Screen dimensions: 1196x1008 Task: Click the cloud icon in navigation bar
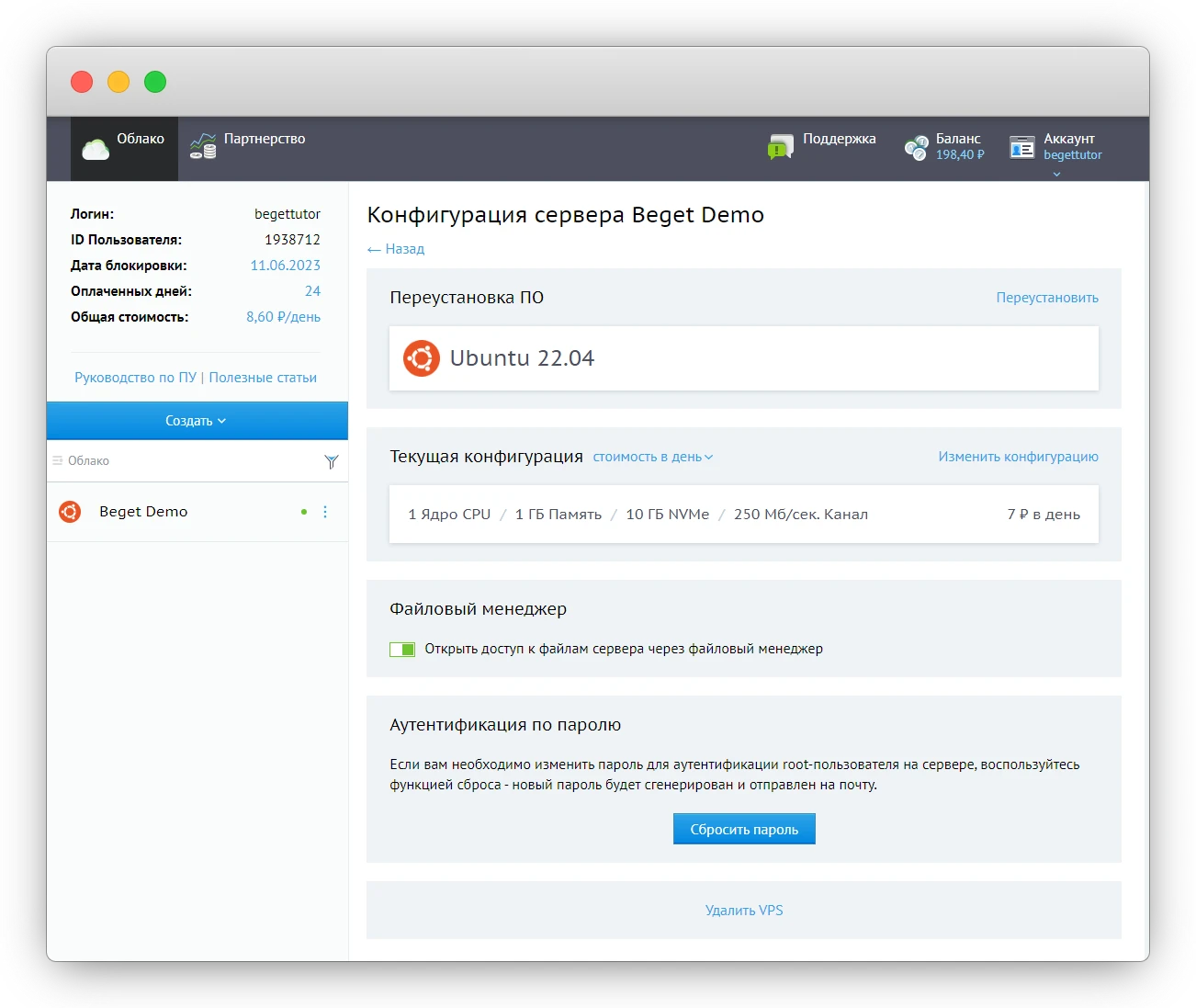coord(96,149)
